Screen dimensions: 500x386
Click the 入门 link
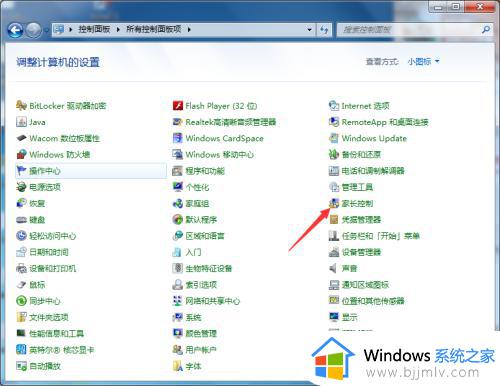(x=193, y=252)
